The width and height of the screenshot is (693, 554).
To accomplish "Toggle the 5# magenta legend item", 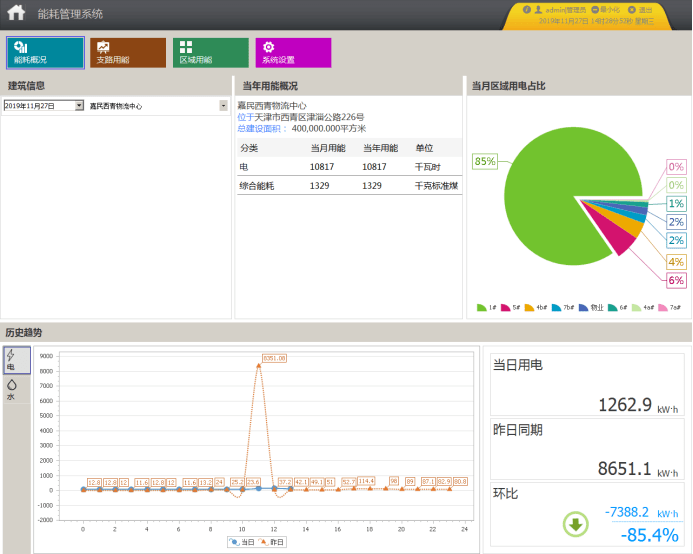I will pyautogui.click(x=510, y=307).
